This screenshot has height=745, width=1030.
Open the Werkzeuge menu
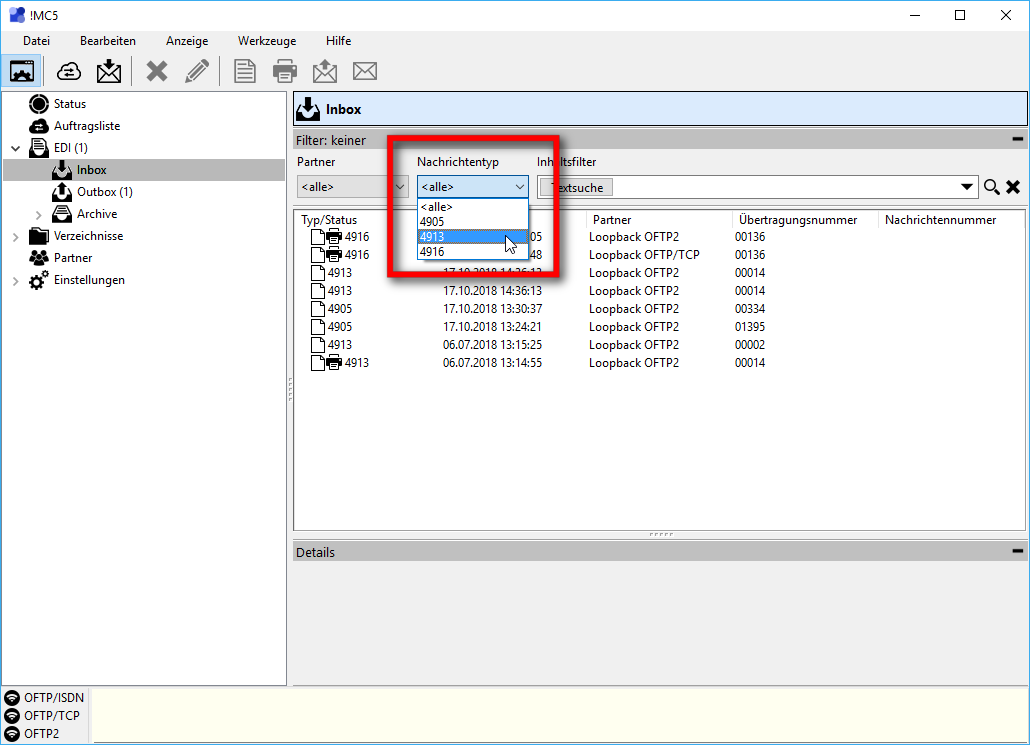267,41
